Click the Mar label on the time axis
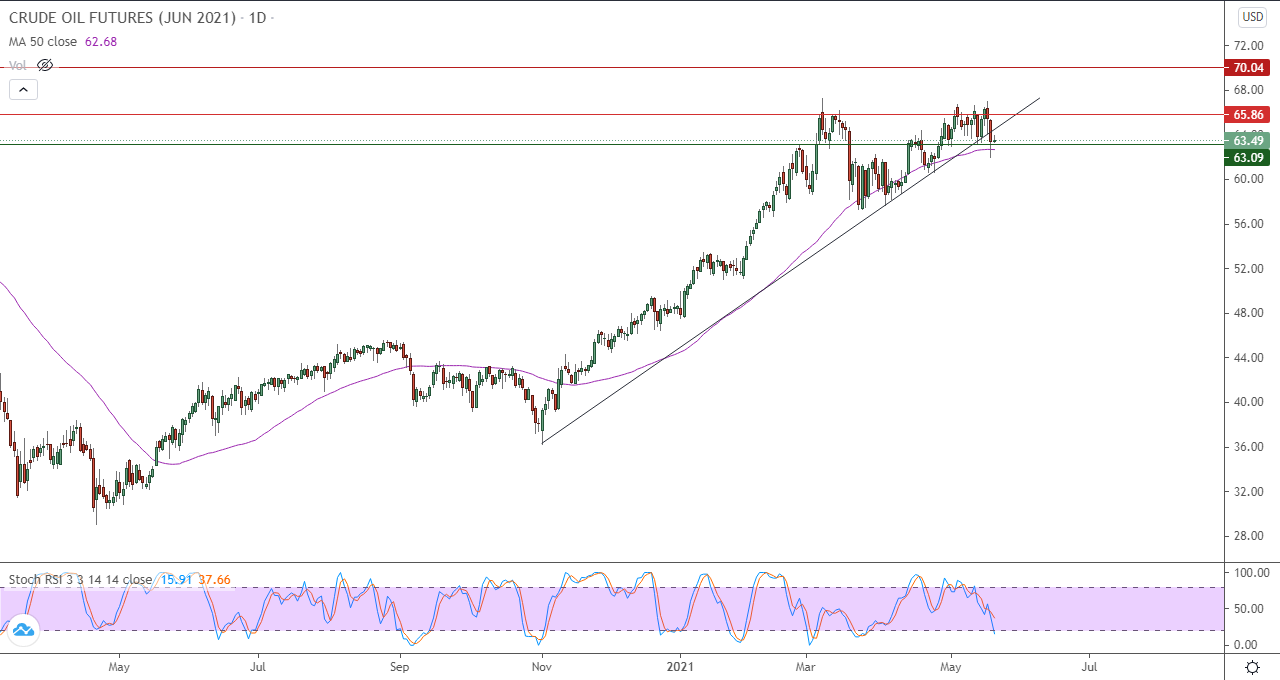 click(805, 665)
